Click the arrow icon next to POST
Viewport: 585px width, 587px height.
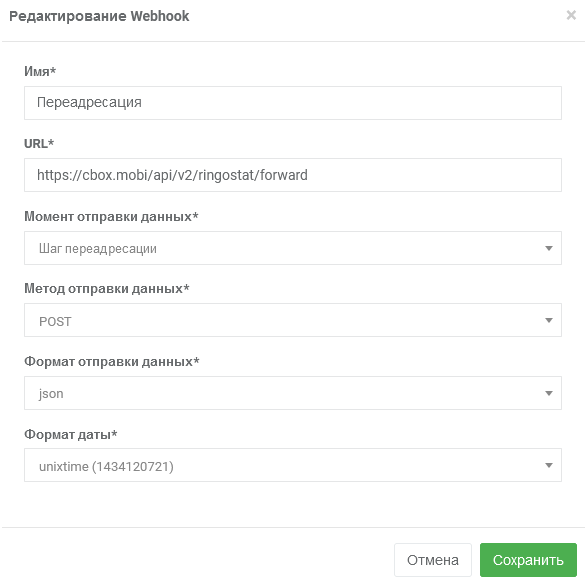[x=549, y=320]
